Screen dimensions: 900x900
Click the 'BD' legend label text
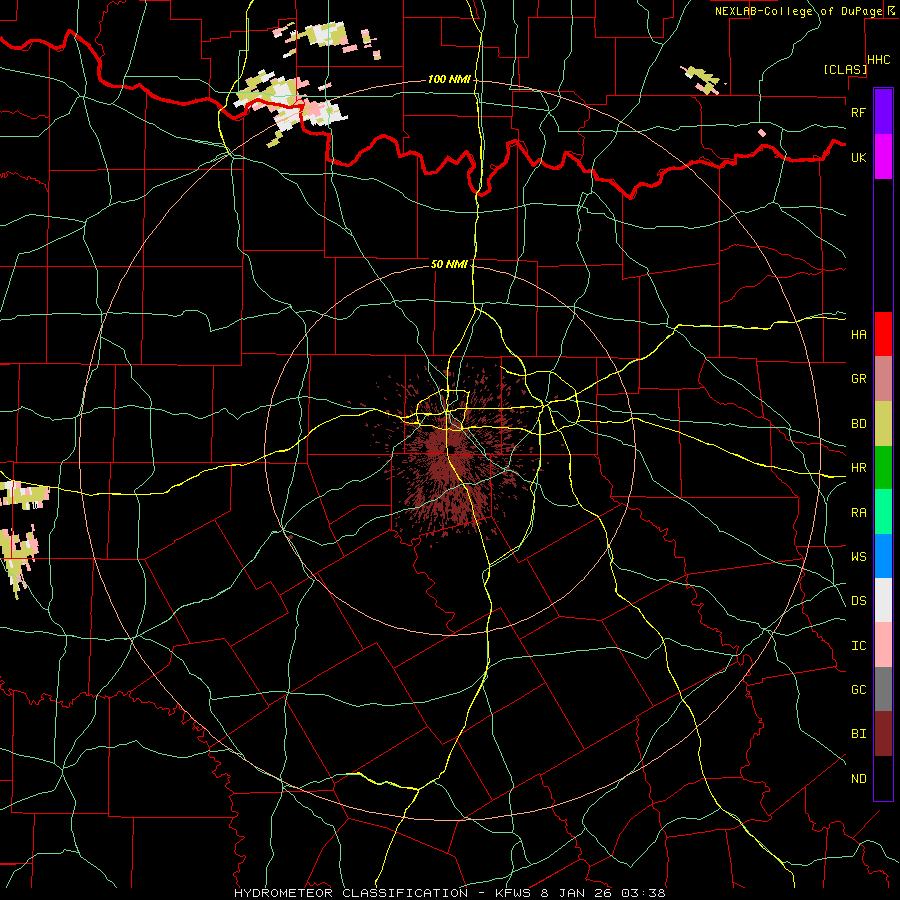pyautogui.click(x=858, y=424)
